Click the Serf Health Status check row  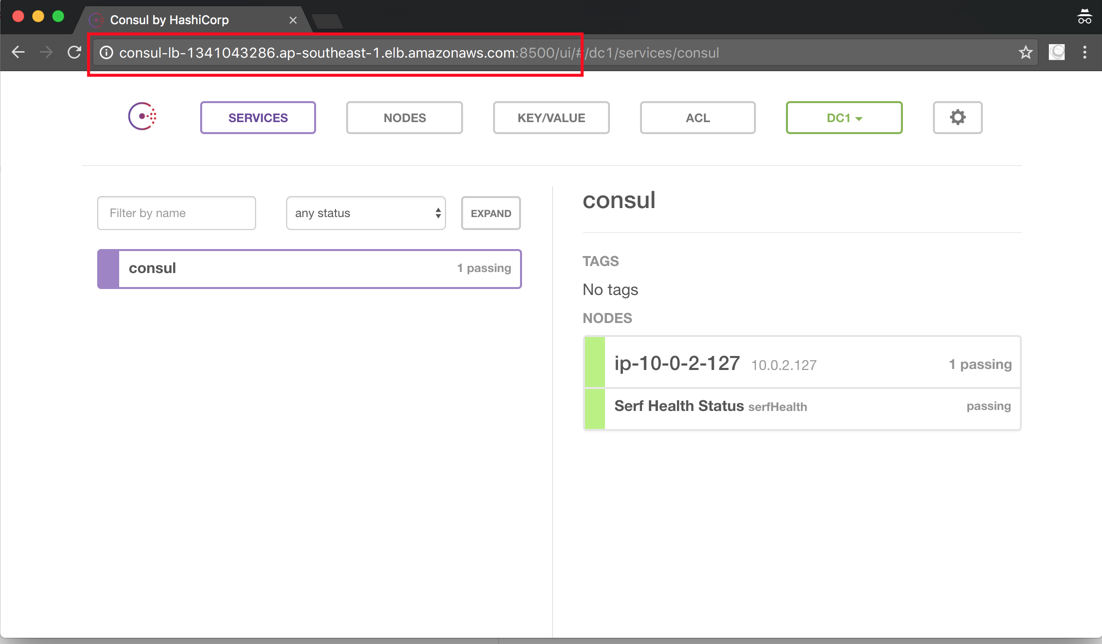[x=802, y=408]
